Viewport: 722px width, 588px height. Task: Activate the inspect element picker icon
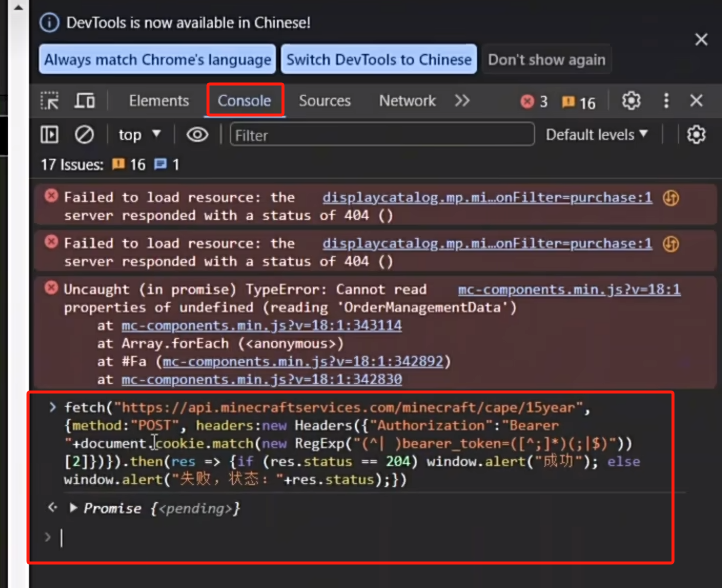tap(50, 101)
